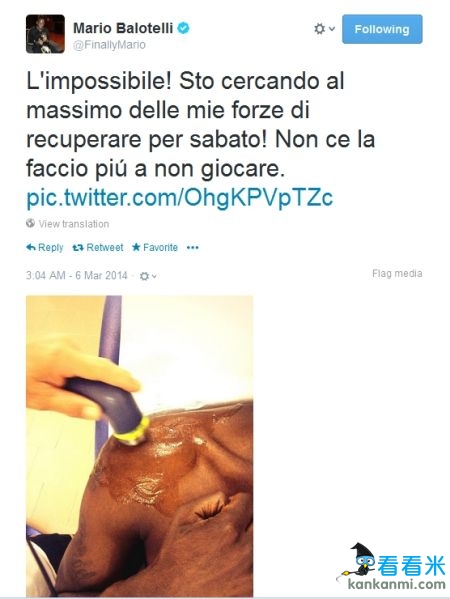Click the gear icon beside Following
The width and height of the screenshot is (450, 599).
pyautogui.click(x=319, y=29)
